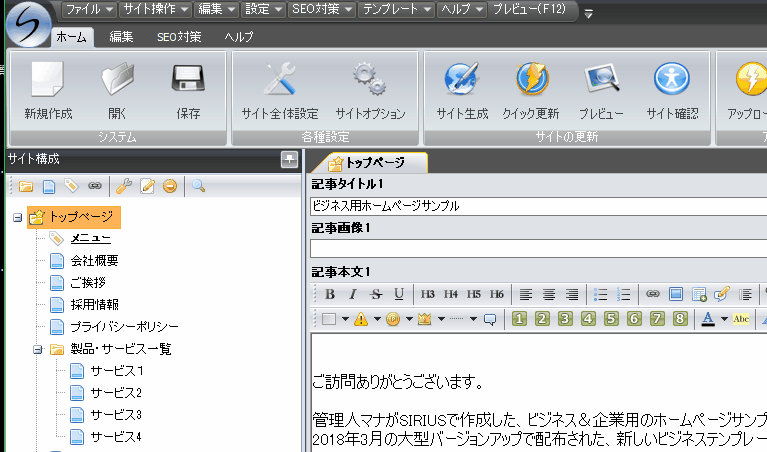Open the box frame dropdown arrow
Viewport: 767px width, 452px height.
click(x=345, y=319)
